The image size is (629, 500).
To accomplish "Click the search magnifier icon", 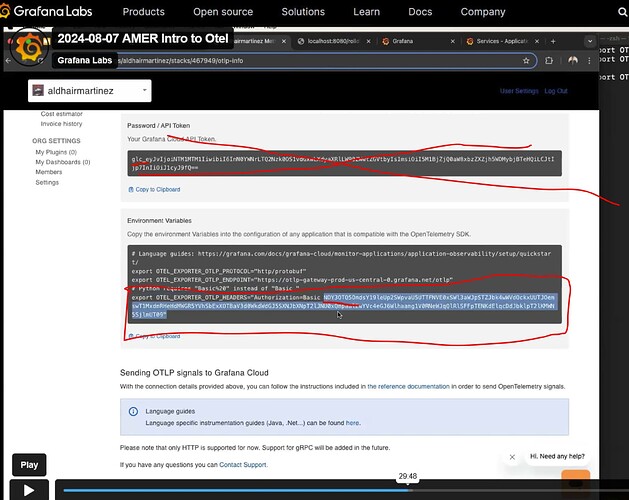I will tap(622, 12).
